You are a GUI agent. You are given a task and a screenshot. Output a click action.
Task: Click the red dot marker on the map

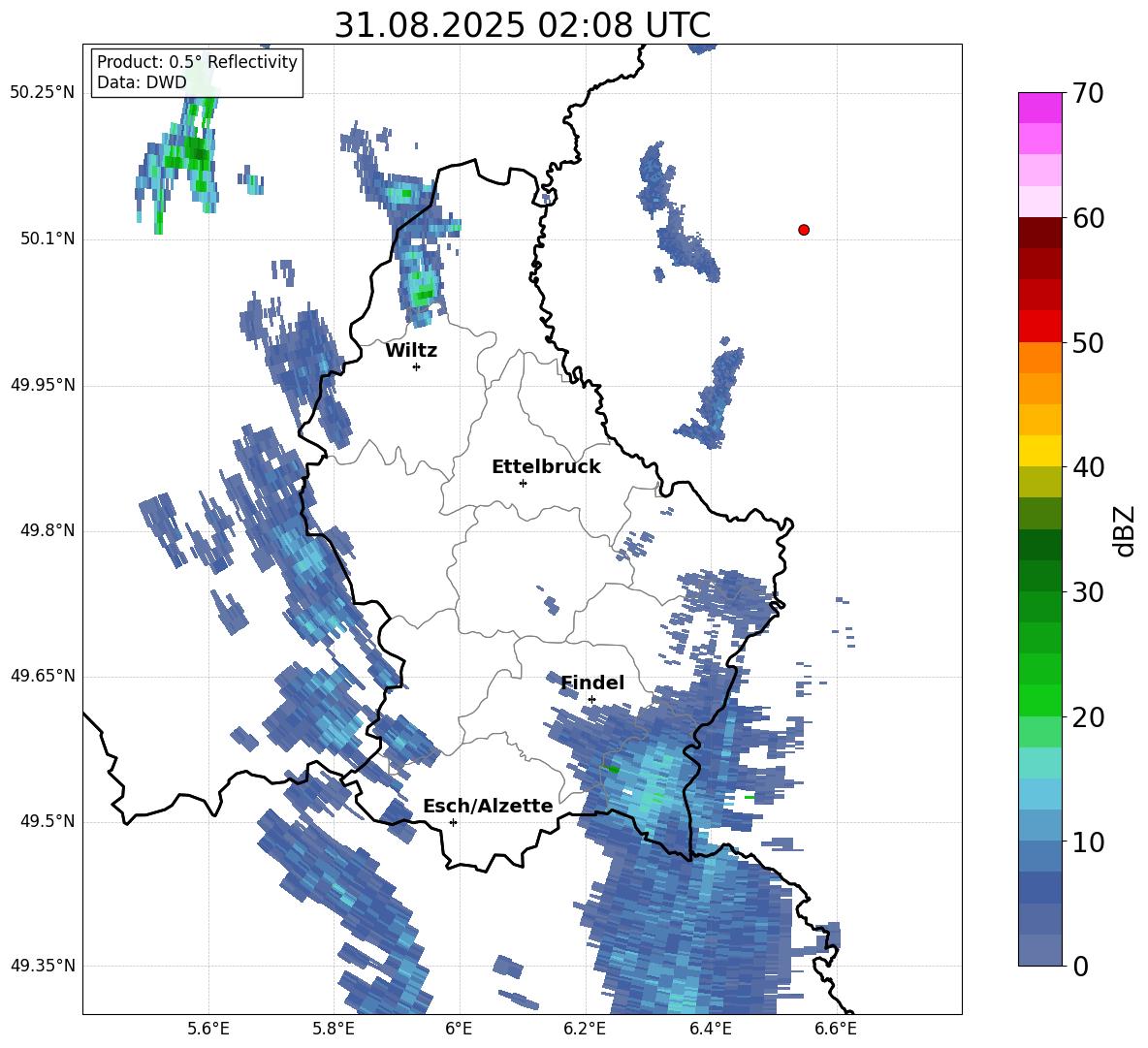803,230
